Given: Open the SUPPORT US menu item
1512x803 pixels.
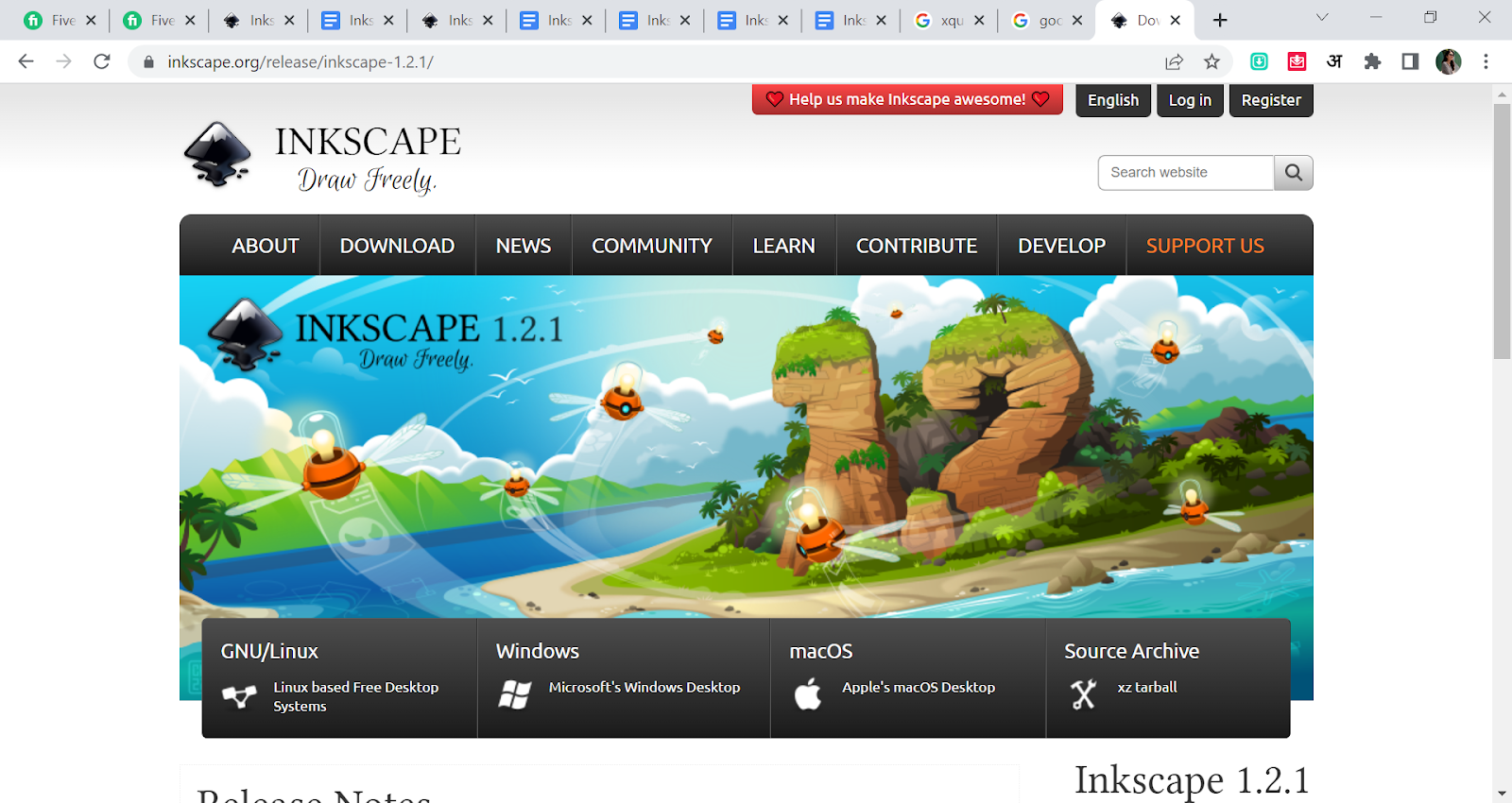Looking at the screenshot, I should point(1205,246).
